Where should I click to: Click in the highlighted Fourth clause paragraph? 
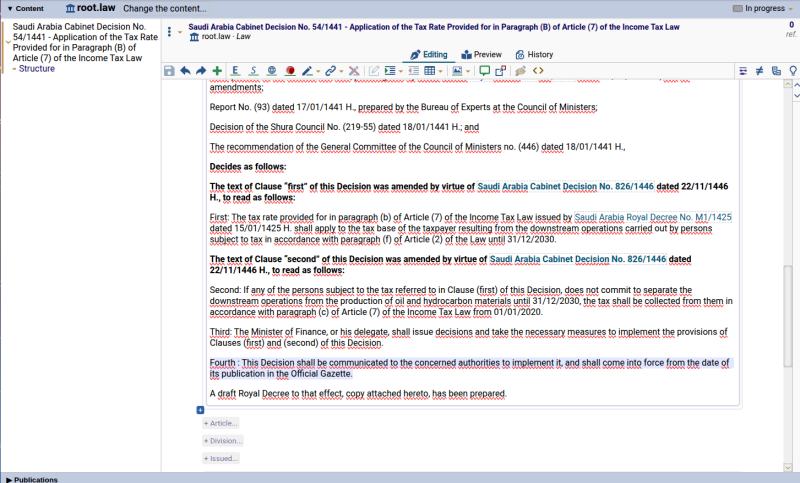pyautogui.click(x=469, y=368)
